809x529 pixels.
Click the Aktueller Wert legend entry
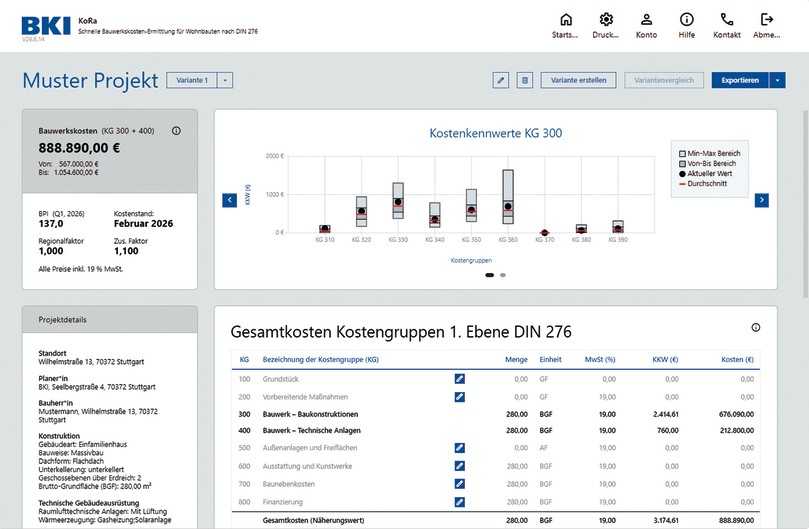pyautogui.click(x=705, y=173)
